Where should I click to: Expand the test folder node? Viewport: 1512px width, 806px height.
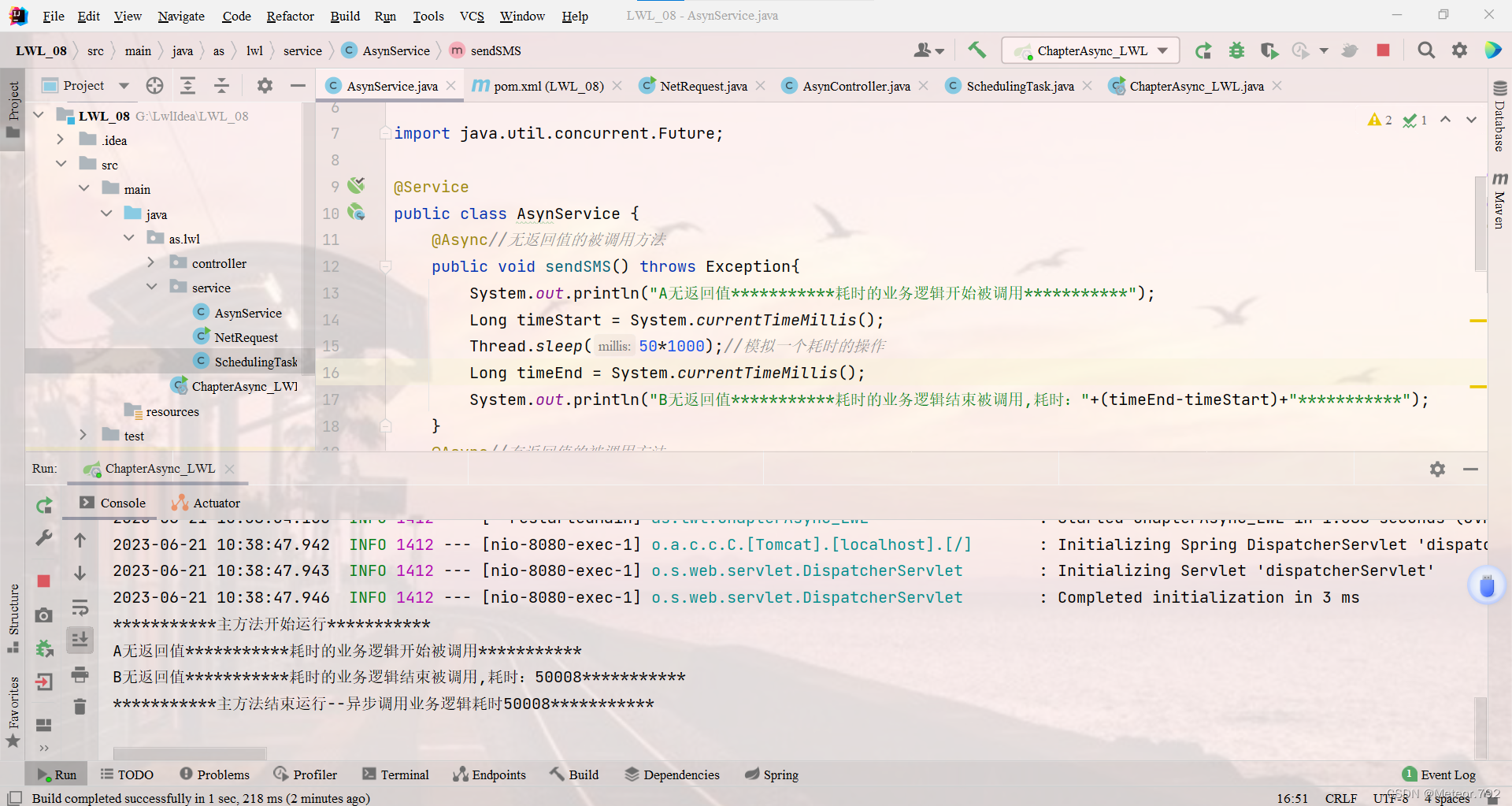[83, 434]
